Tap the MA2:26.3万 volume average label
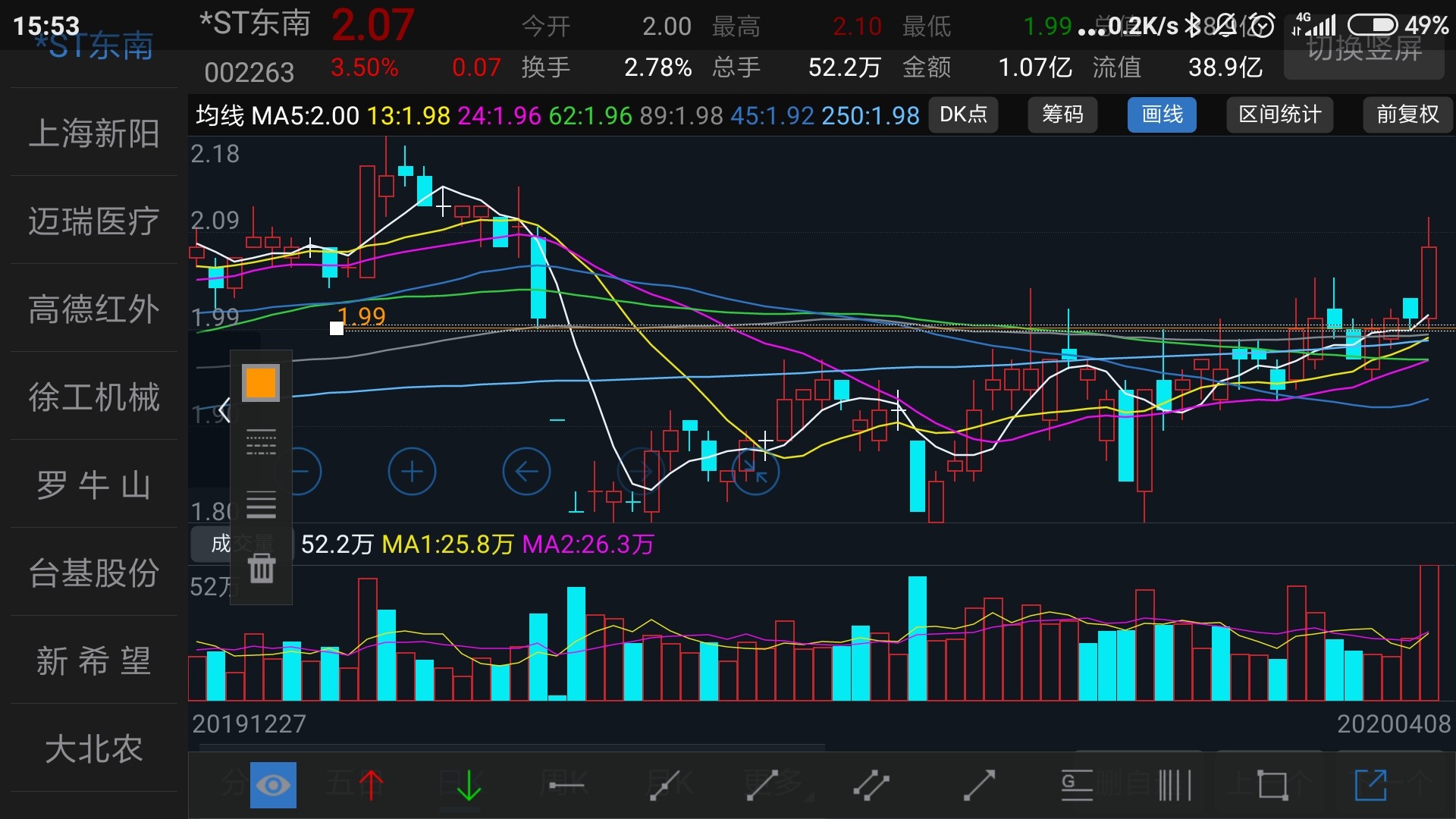Screen dimensions: 1456x819 click(588, 544)
